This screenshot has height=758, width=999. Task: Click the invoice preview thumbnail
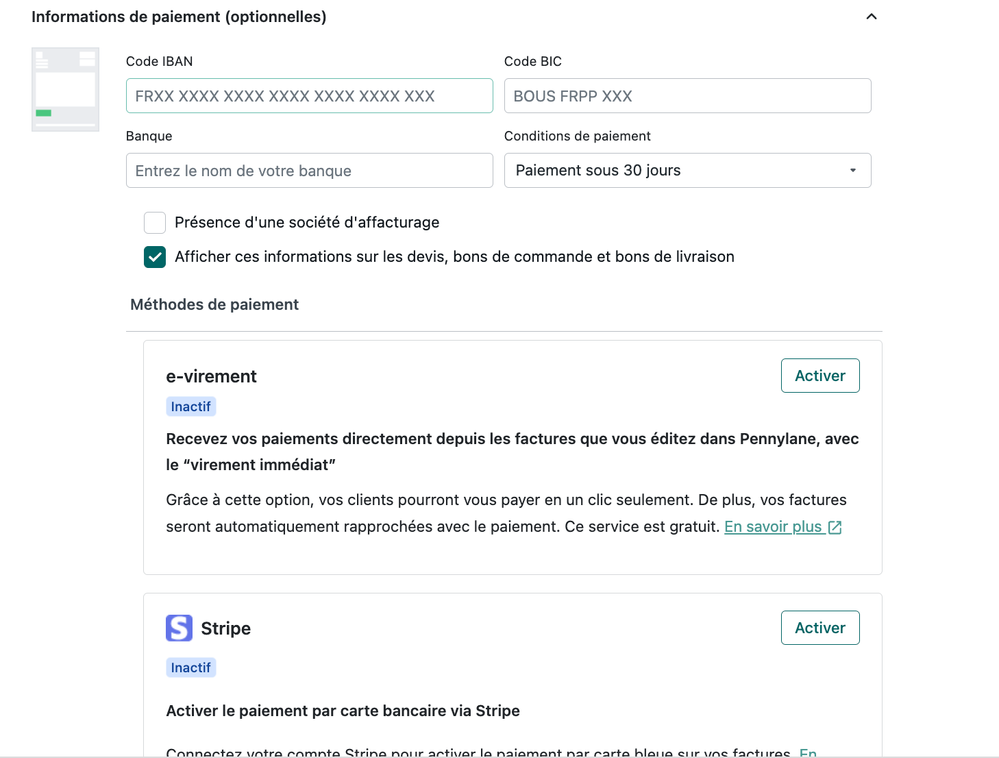(x=65, y=89)
